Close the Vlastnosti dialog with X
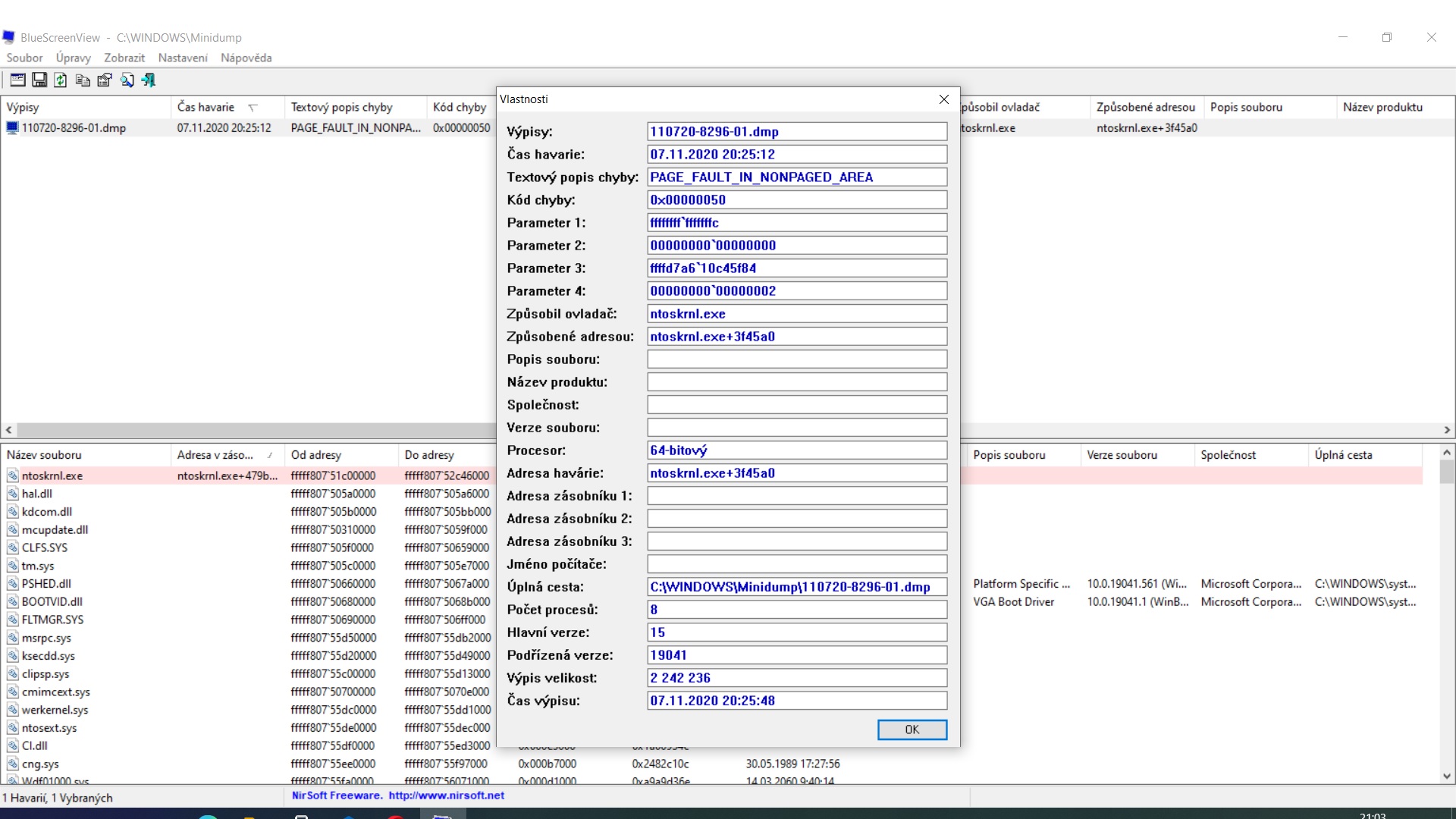 click(x=944, y=99)
